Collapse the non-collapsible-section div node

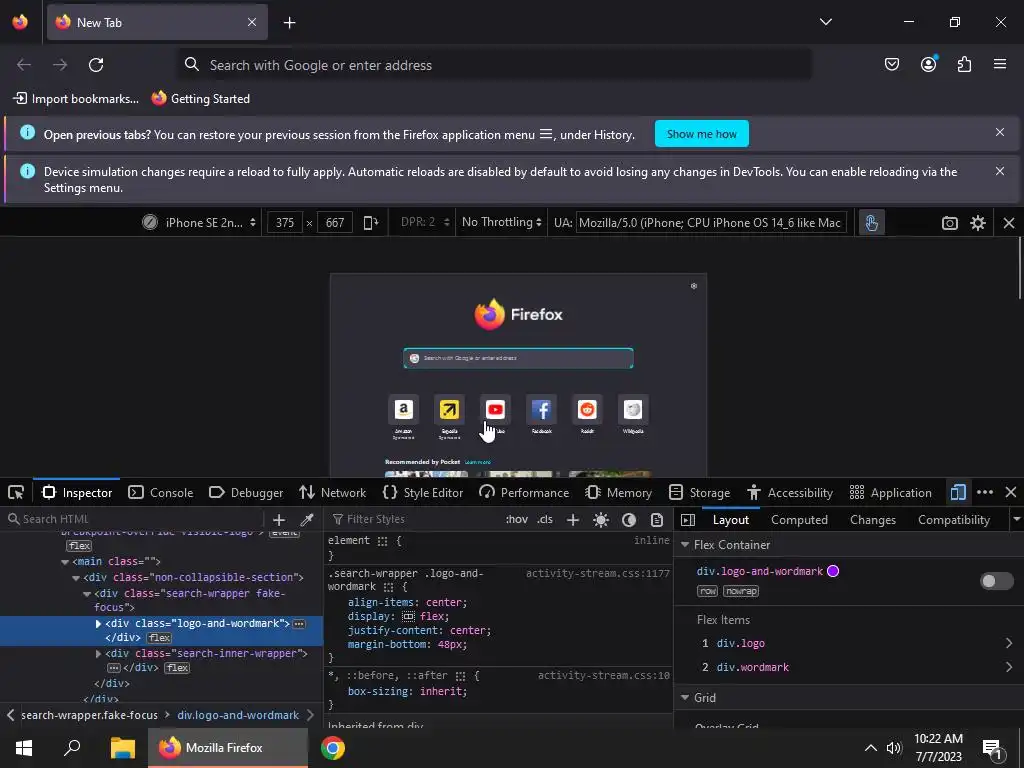point(76,578)
